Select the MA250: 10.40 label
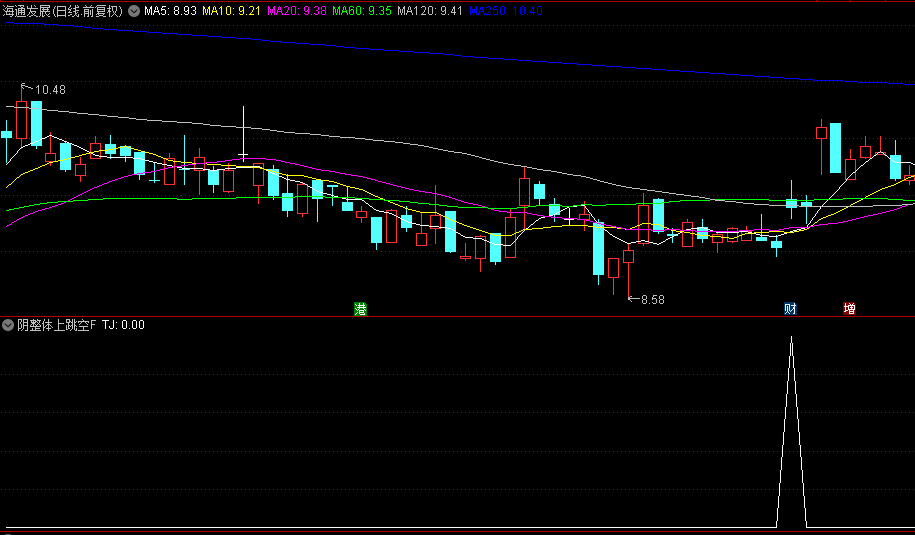Screen dimensions: 915x535 point(506,11)
